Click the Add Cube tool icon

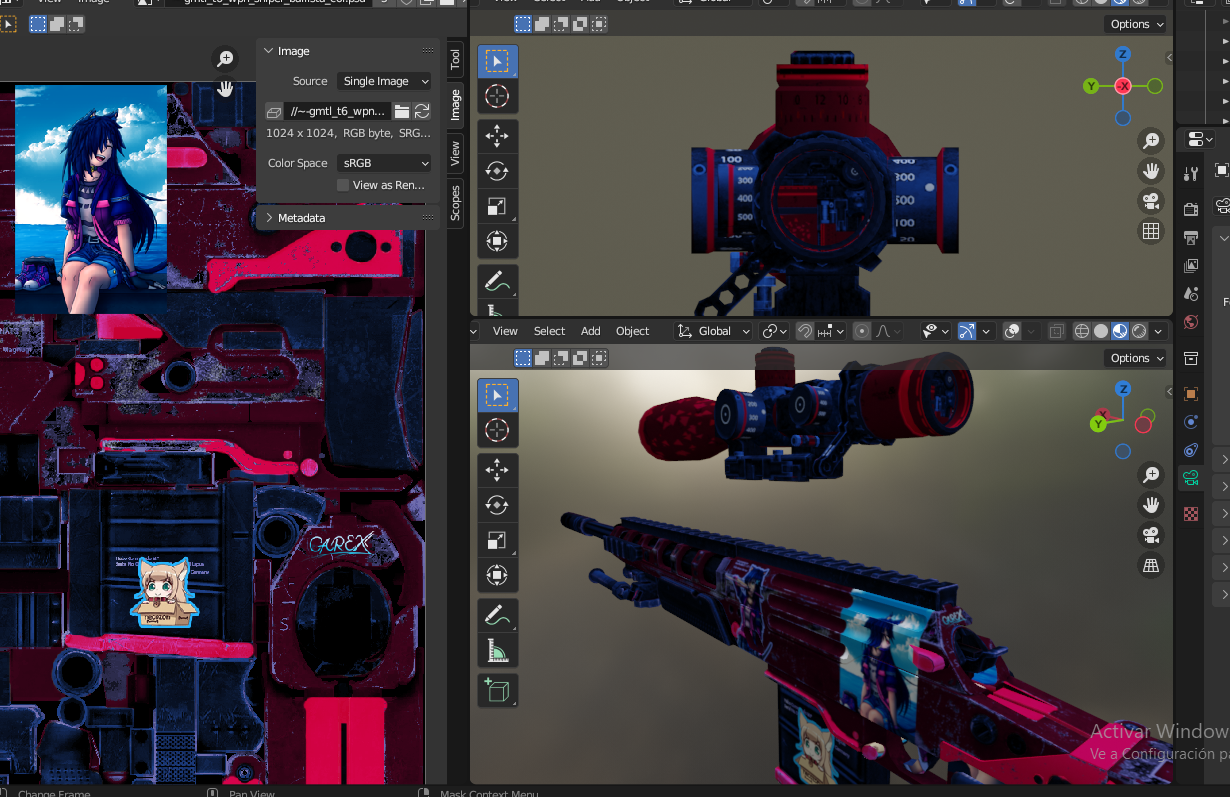click(x=497, y=690)
